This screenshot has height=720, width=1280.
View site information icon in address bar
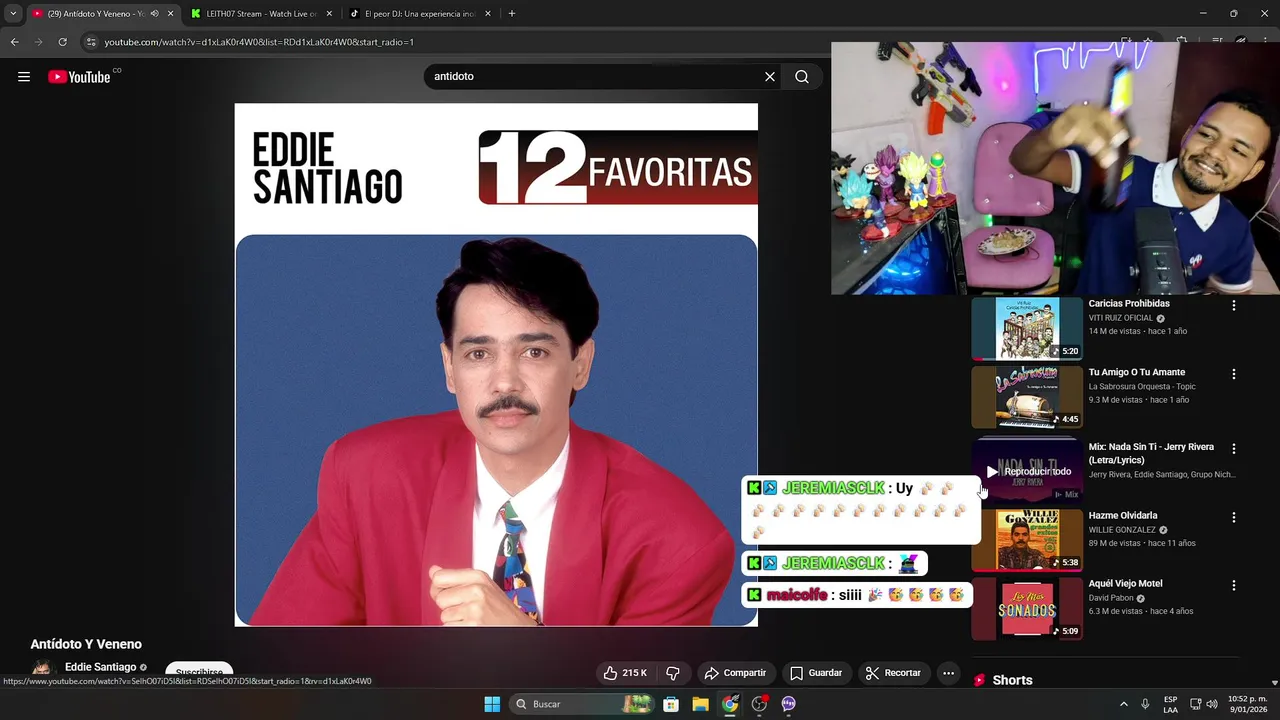91,42
